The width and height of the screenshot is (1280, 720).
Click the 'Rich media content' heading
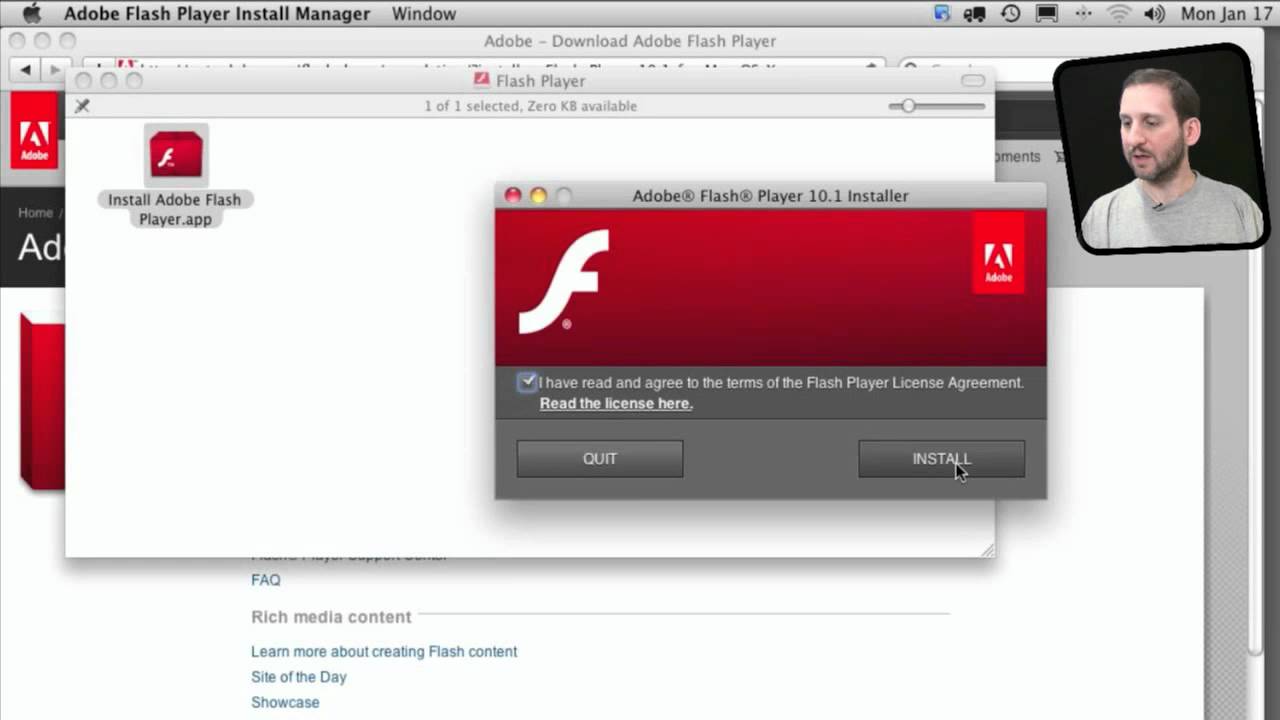click(x=331, y=617)
